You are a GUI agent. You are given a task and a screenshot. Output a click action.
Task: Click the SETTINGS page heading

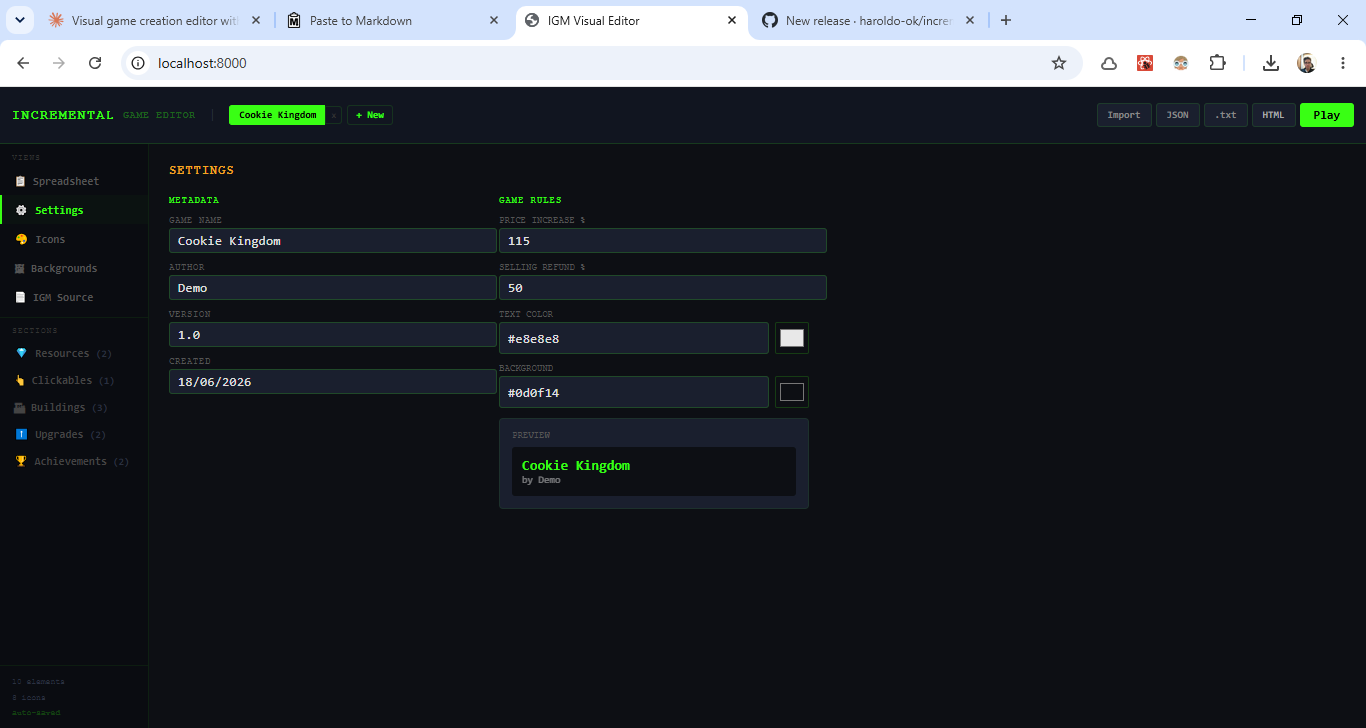click(201, 170)
